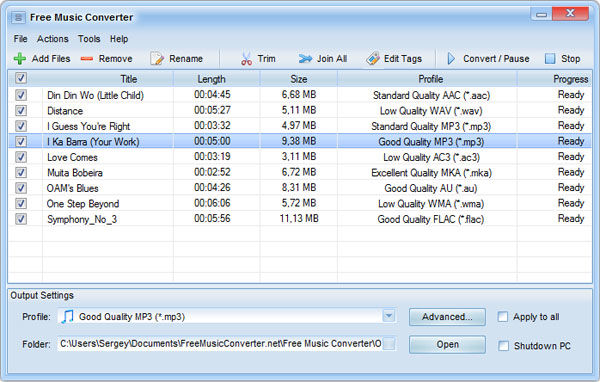
Task: Select the Muita Bobeira track title
Action: click(x=75, y=173)
